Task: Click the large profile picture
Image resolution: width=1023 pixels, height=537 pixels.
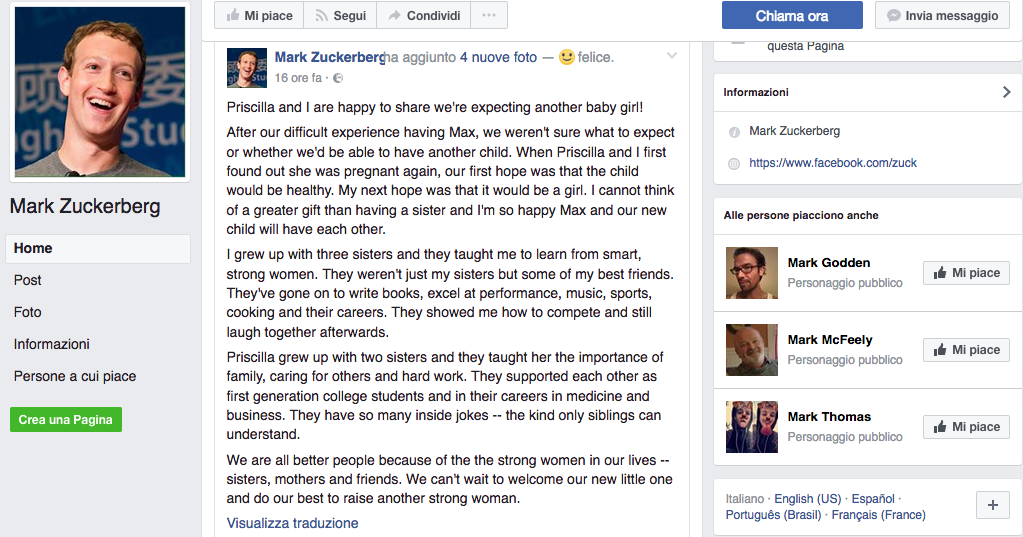Action: 98,92
